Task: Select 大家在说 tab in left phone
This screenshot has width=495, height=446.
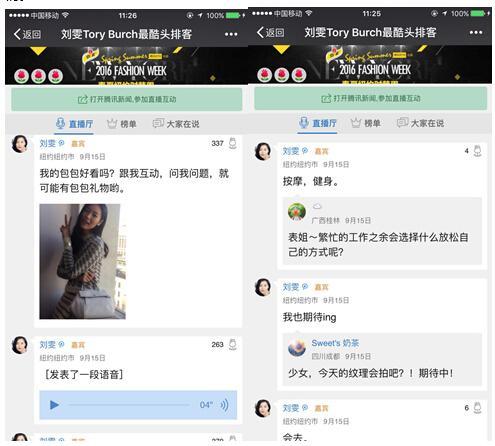Action: point(176,124)
